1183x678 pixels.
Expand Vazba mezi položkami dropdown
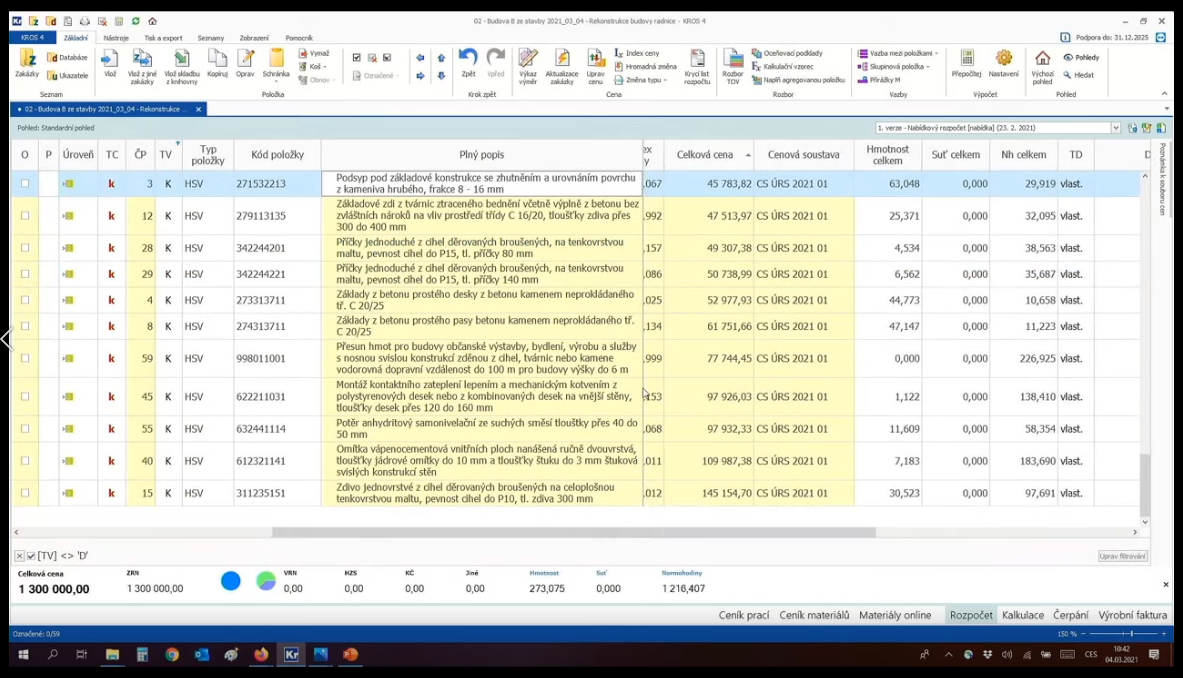(x=936, y=54)
